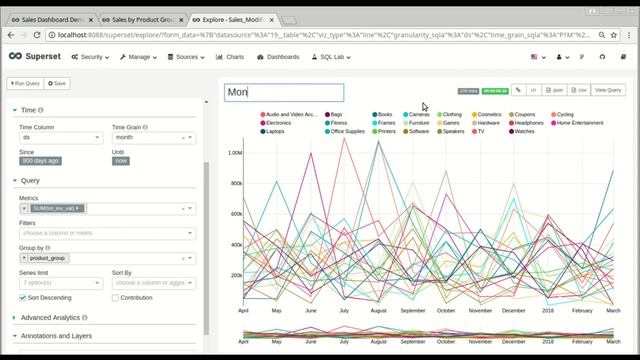Viewport: 640px width, 360px height.
Task: Toggle Electronics series in legend
Action: coord(276,123)
